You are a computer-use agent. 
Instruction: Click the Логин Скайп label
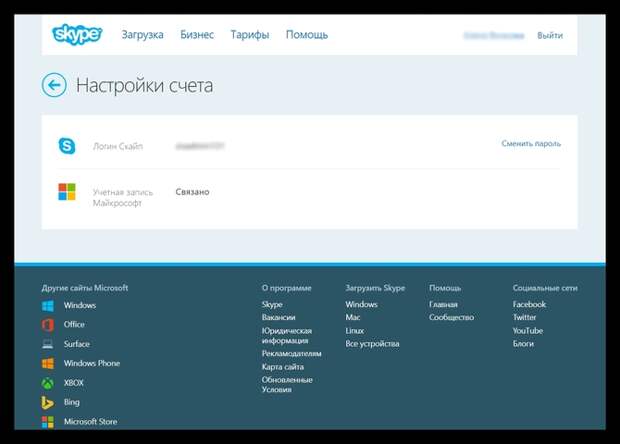coord(118,146)
